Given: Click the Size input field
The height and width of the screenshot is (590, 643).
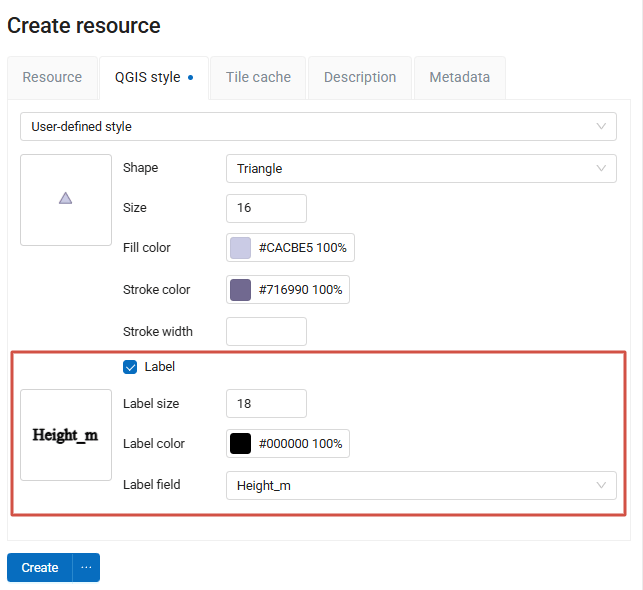Looking at the screenshot, I should click(266, 208).
